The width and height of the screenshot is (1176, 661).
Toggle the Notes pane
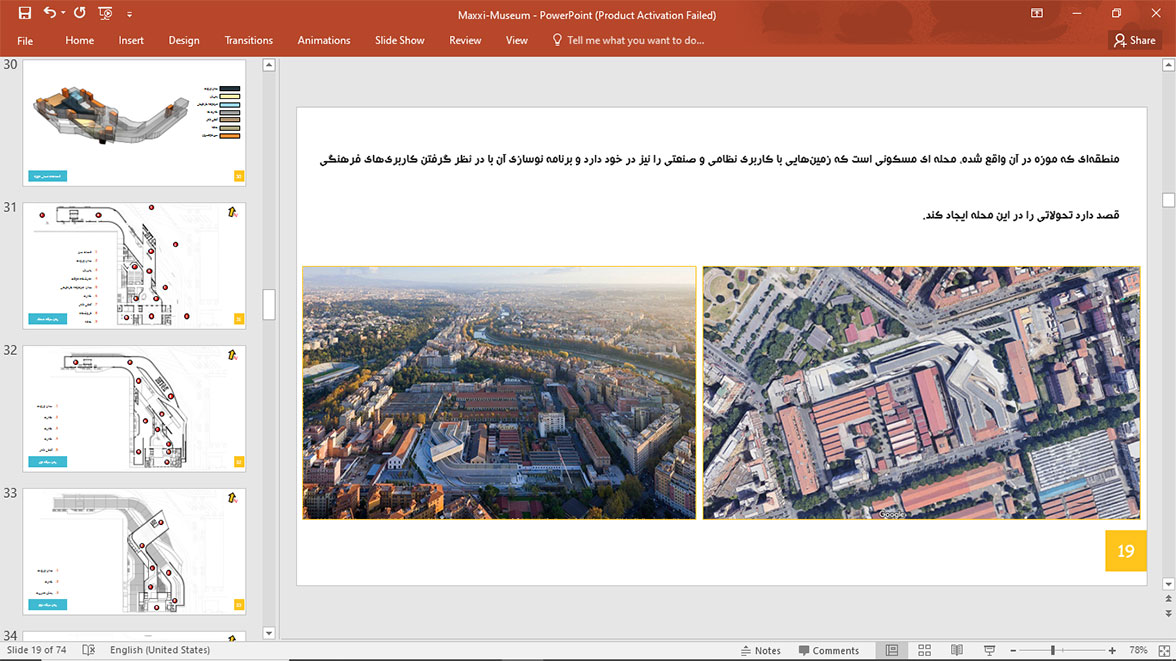click(x=760, y=650)
